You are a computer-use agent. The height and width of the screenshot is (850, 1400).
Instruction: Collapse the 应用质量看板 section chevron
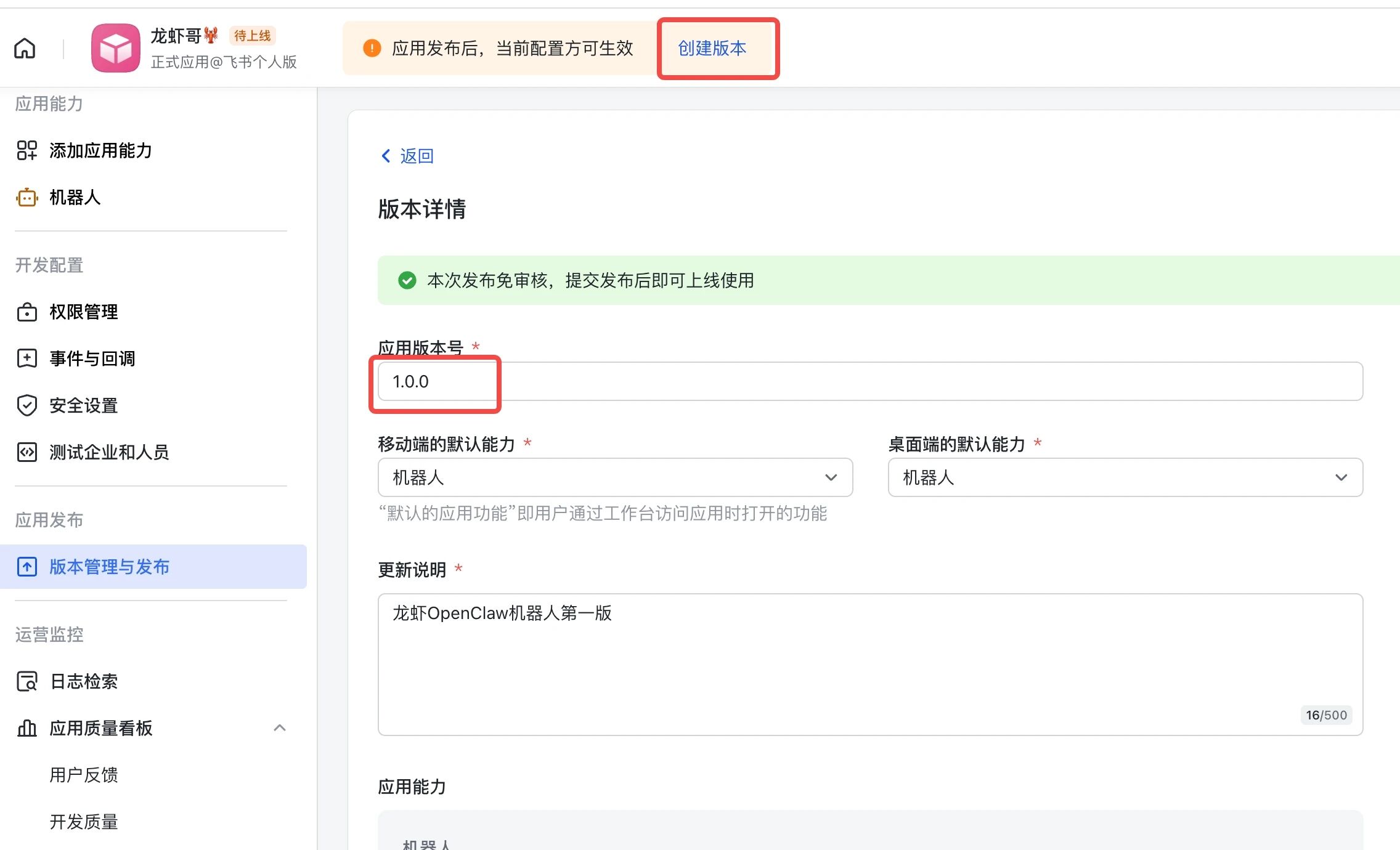(x=280, y=728)
